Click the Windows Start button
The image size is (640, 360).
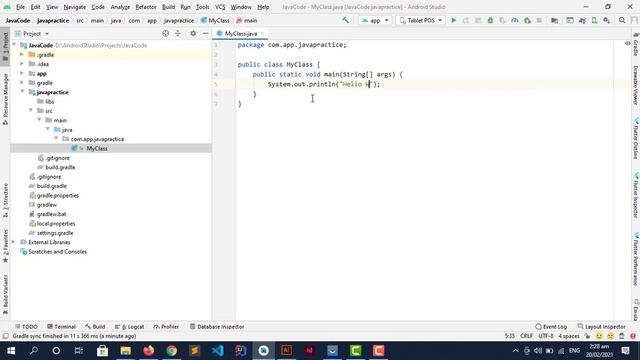tap(11, 350)
